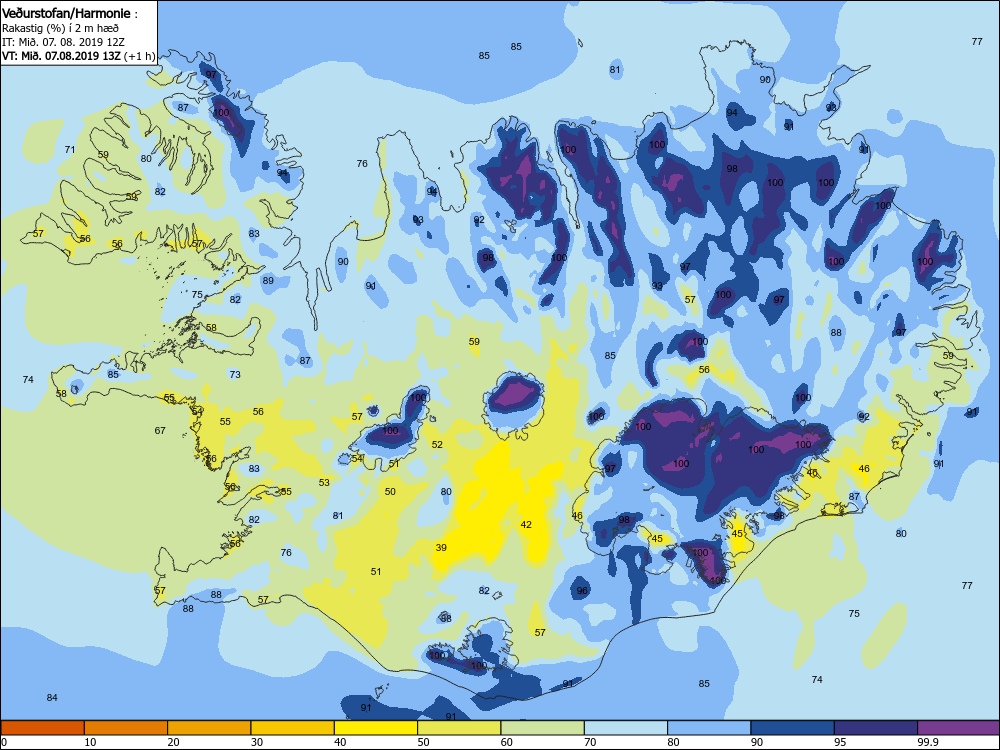Click the legend tick label 10

coord(90,742)
